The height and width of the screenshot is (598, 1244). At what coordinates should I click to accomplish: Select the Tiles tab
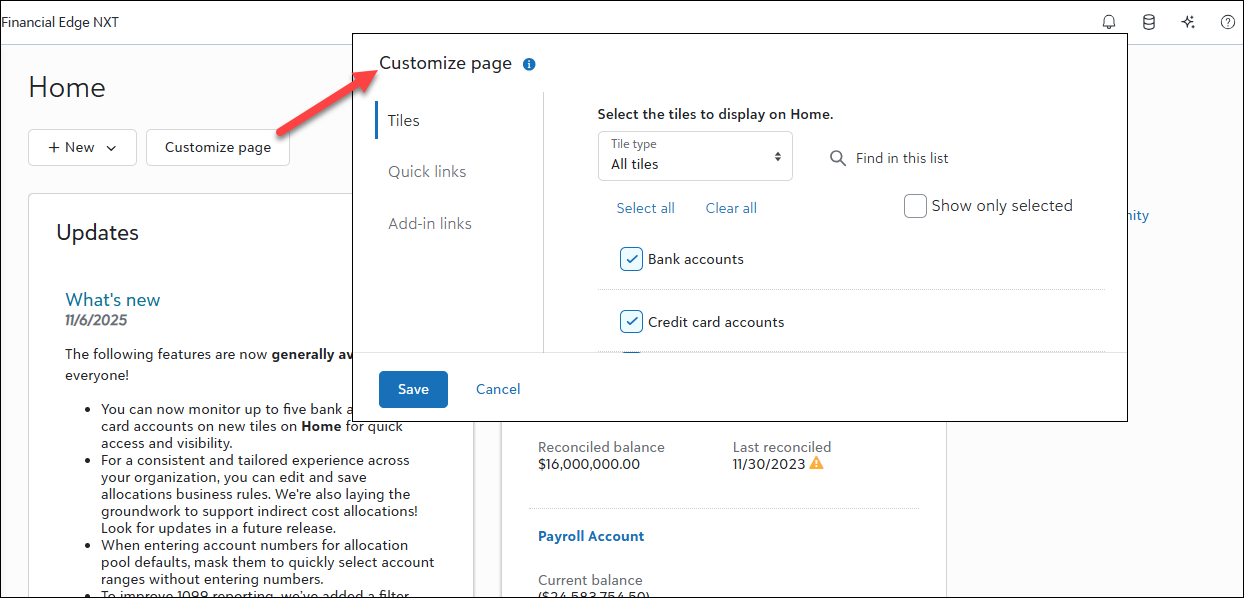(404, 120)
